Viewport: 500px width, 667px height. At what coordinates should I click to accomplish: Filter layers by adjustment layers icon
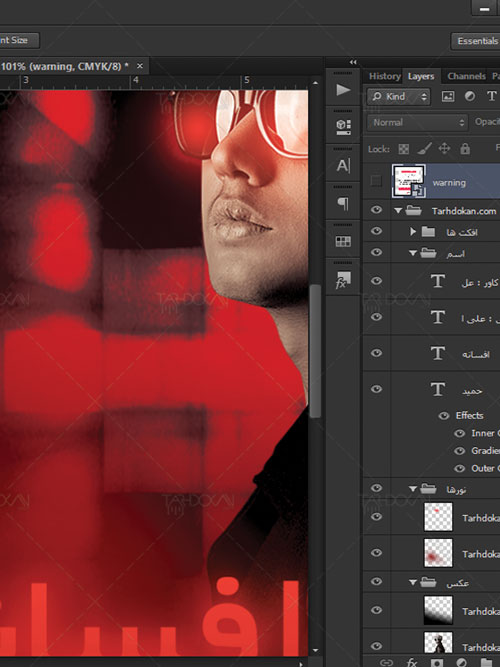coord(470,97)
